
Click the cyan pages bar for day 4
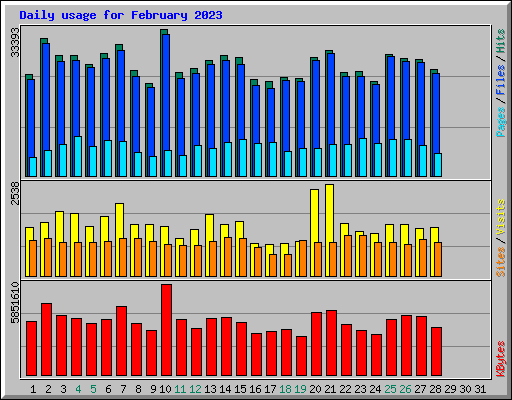(x=78, y=156)
